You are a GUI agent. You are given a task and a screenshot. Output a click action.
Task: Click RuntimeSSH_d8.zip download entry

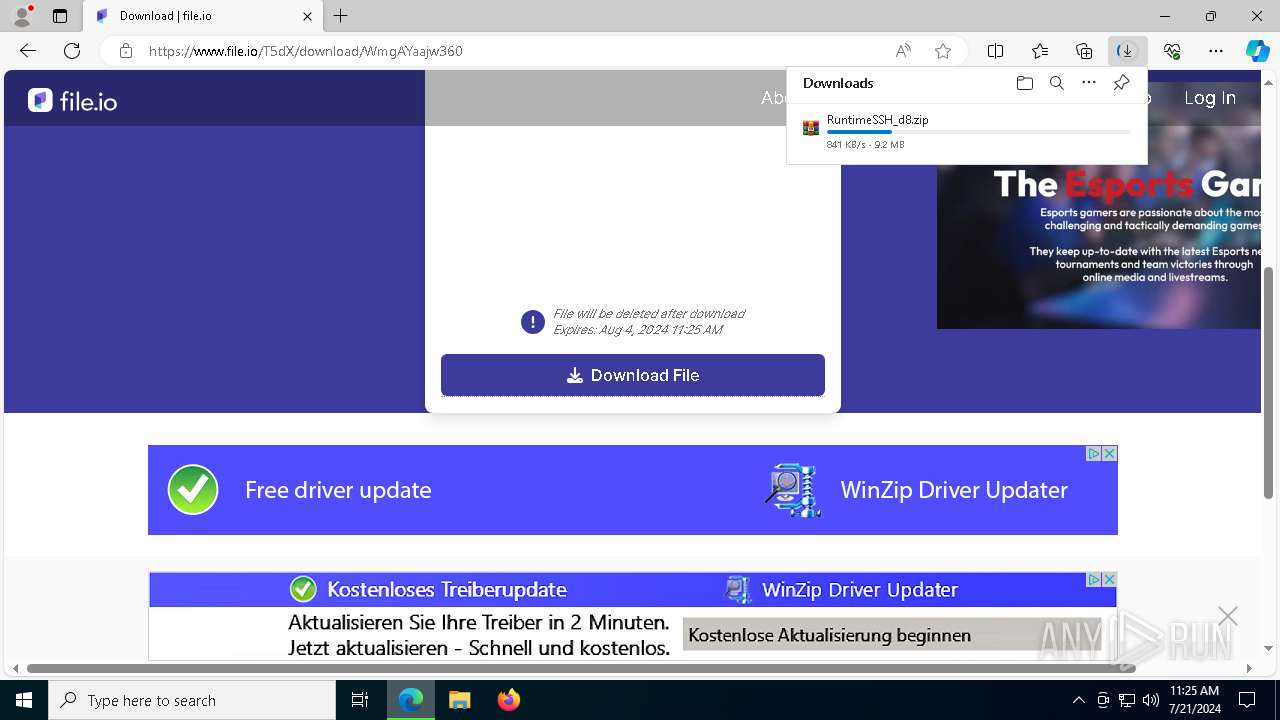pyautogui.click(x=966, y=131)
